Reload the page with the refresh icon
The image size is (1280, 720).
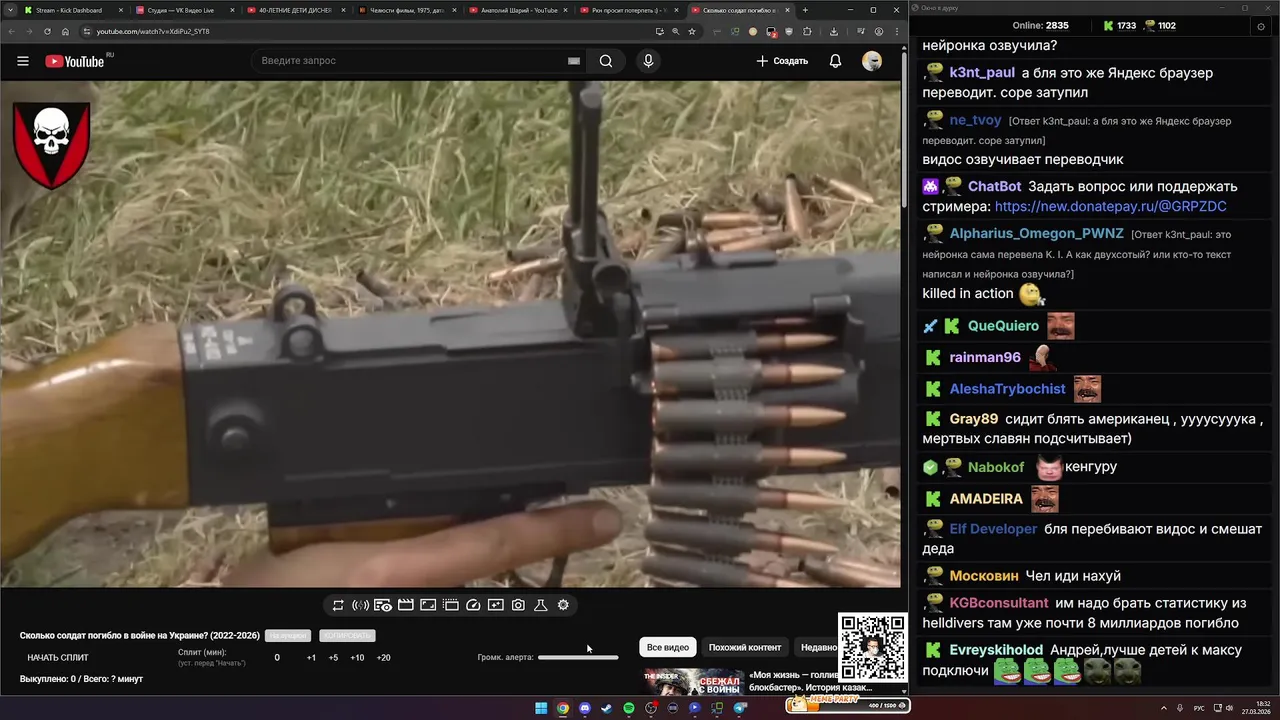[x=47, y=31]
